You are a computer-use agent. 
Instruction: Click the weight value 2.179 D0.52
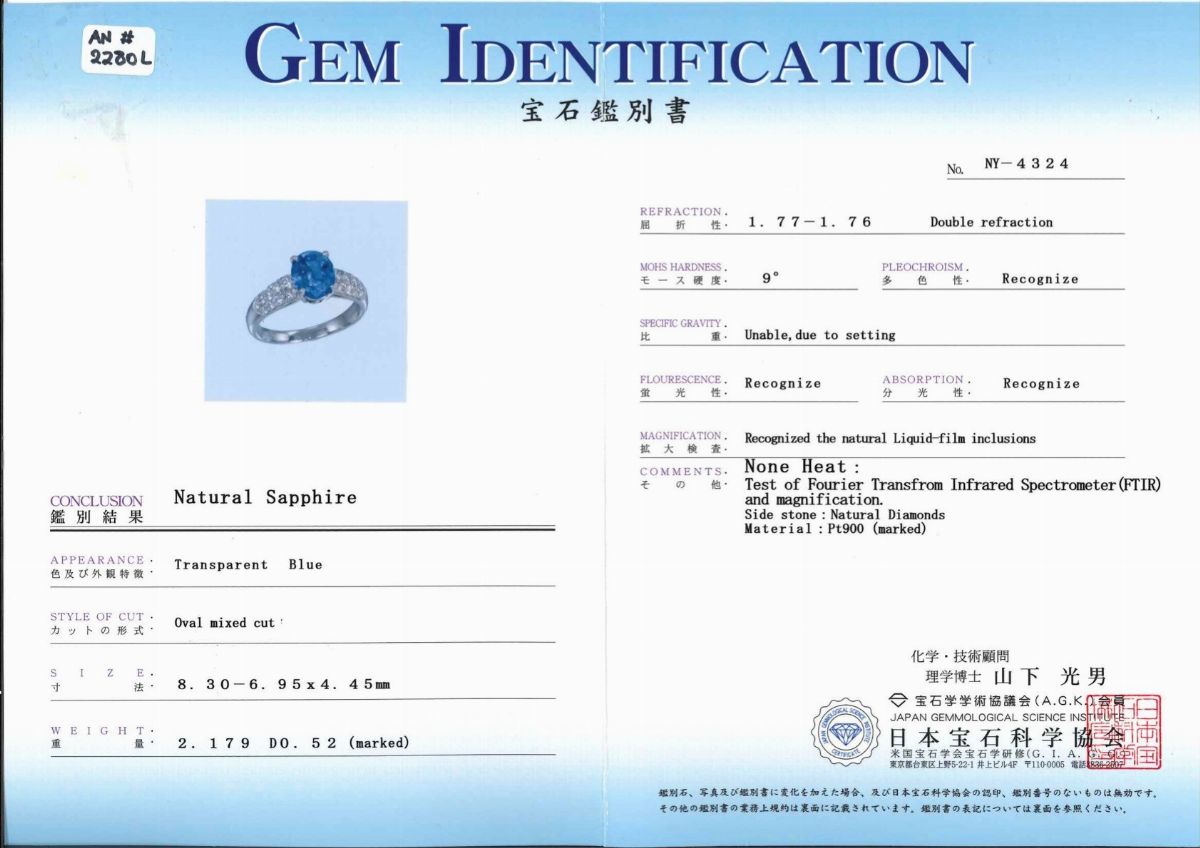point(293,743)
